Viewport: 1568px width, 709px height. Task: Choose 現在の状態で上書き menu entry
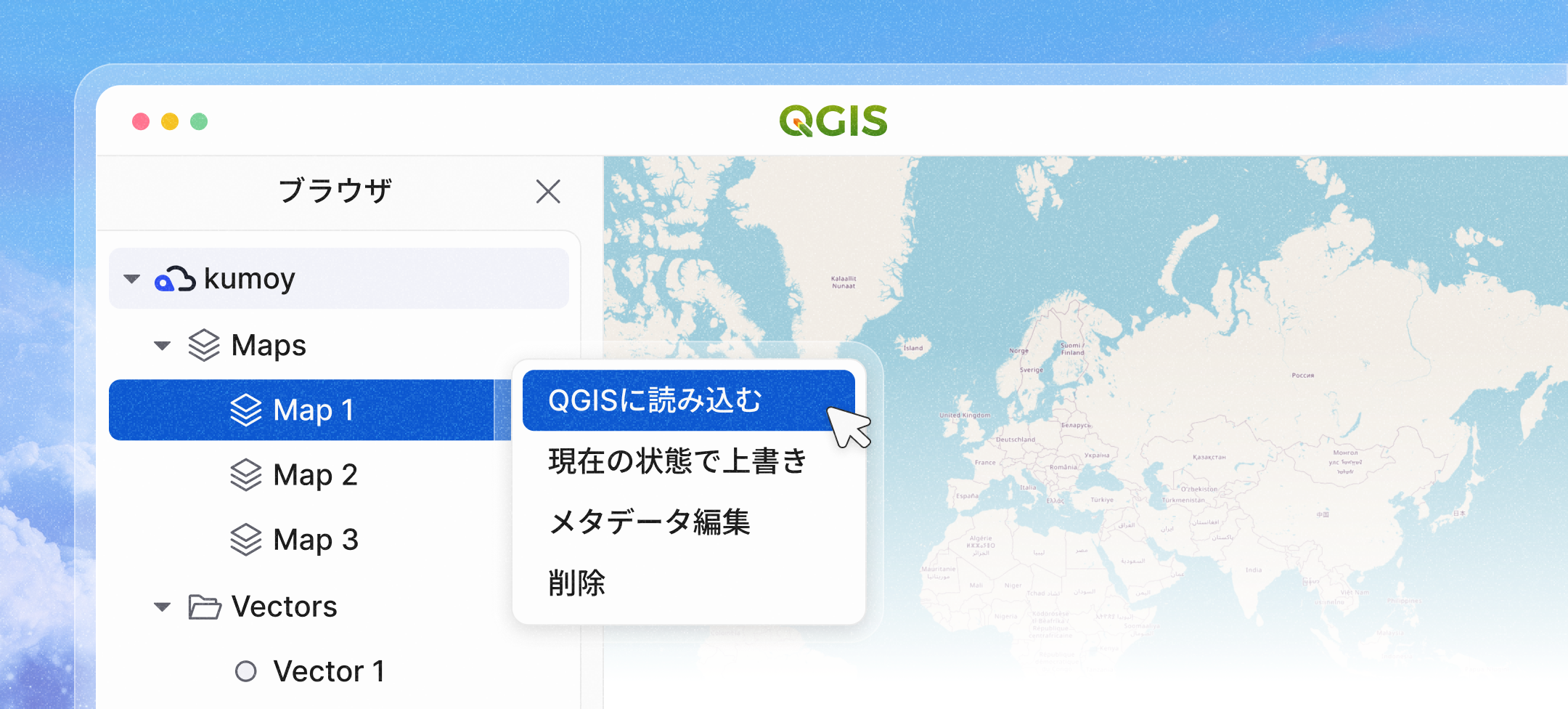(x=677, y=461)
